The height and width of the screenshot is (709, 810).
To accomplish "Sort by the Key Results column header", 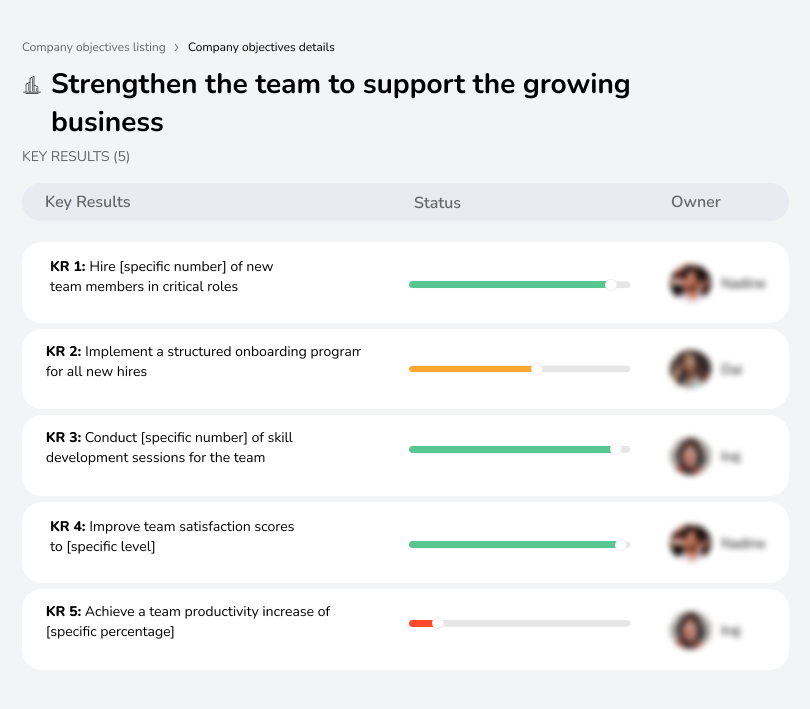I will point(87,202).
